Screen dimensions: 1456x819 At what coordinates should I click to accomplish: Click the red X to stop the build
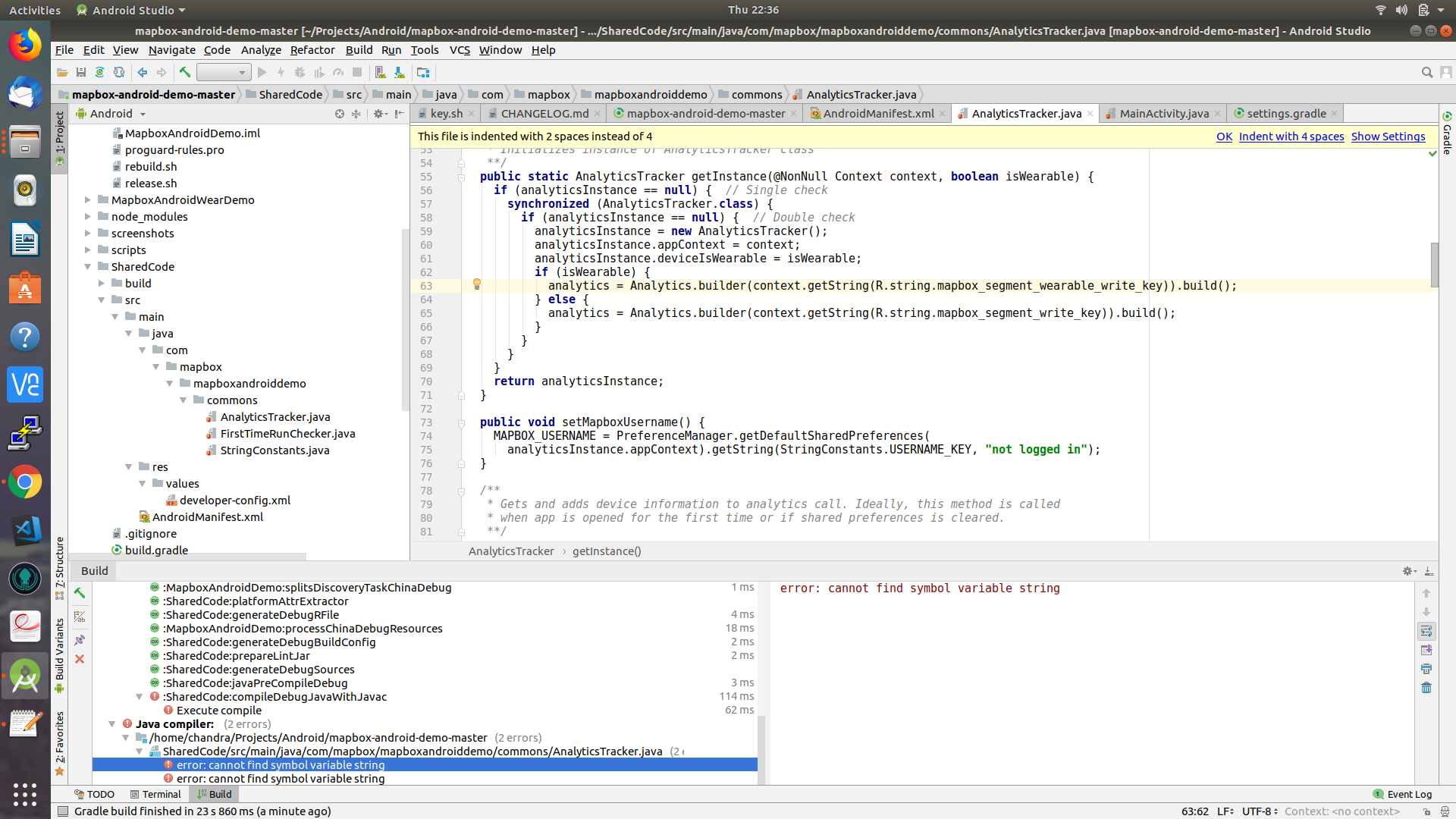tap(80, 659)
